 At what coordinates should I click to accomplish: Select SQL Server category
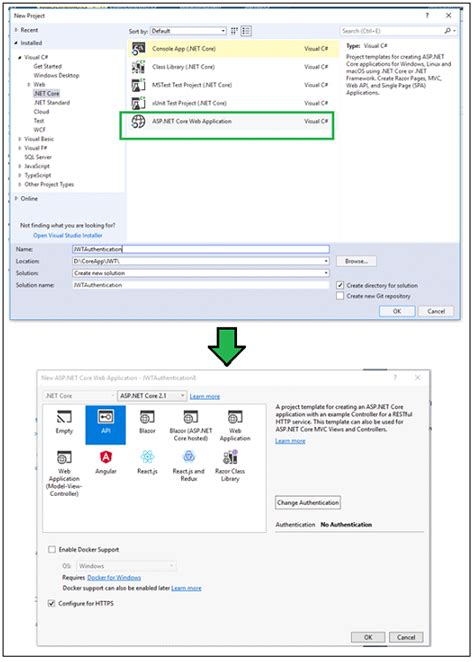38,157
